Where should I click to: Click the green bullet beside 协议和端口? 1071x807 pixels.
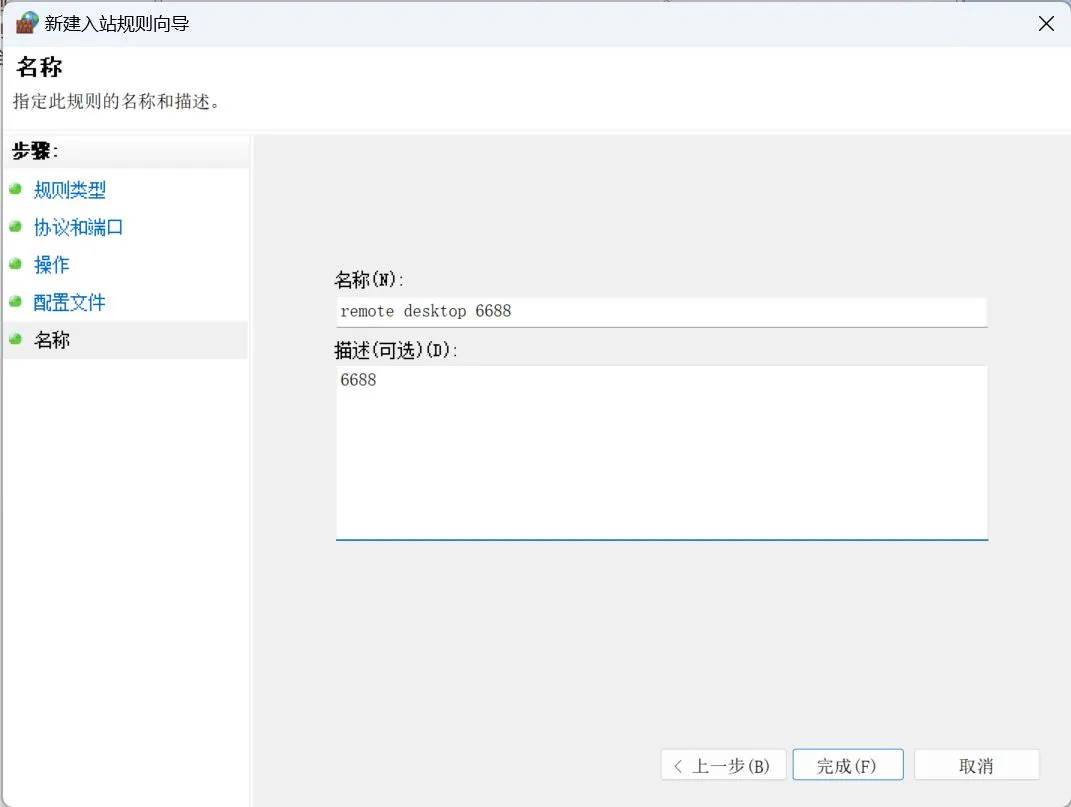(16, 226)
